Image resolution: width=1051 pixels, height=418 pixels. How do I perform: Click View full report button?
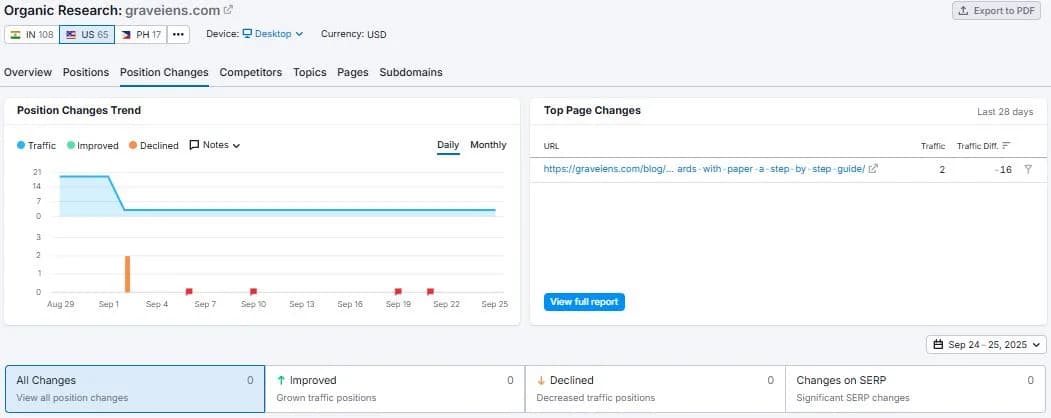click(x=584, y=302)
